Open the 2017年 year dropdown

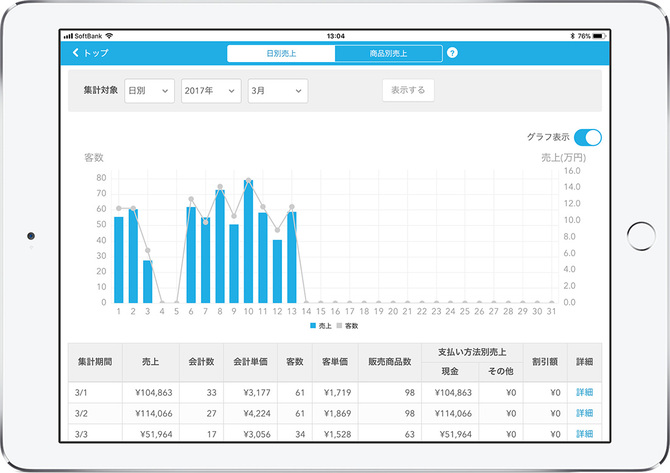click(x=211, y=91)
